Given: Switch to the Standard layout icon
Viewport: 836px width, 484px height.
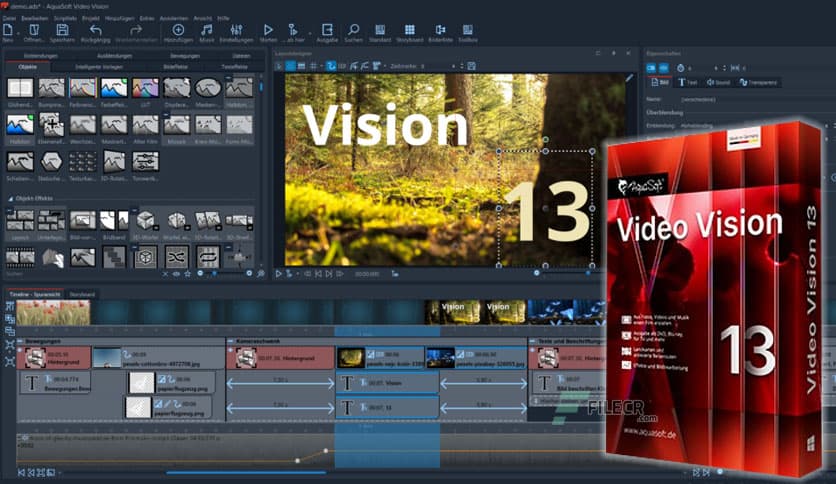Looking at the screenshot, I should 380,32.
